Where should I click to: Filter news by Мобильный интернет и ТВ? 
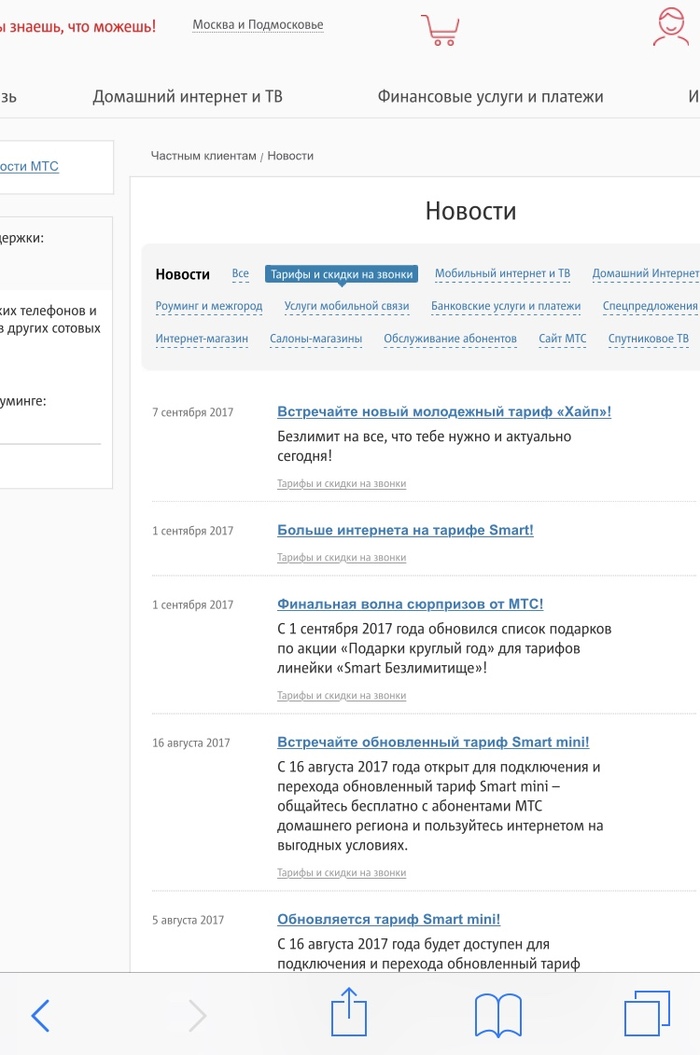click(x=502, y=273)
